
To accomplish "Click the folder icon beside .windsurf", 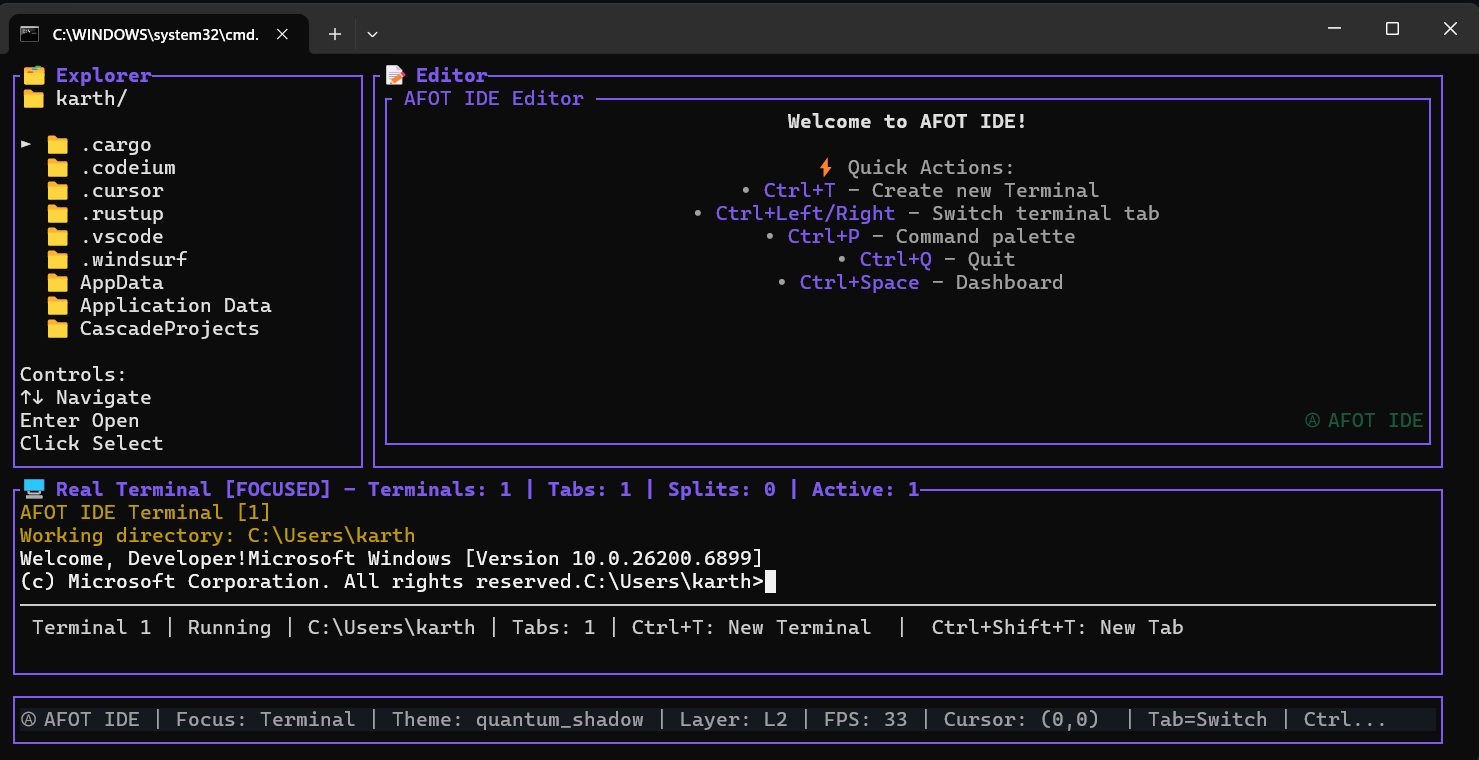I will [x=58, y=259].
